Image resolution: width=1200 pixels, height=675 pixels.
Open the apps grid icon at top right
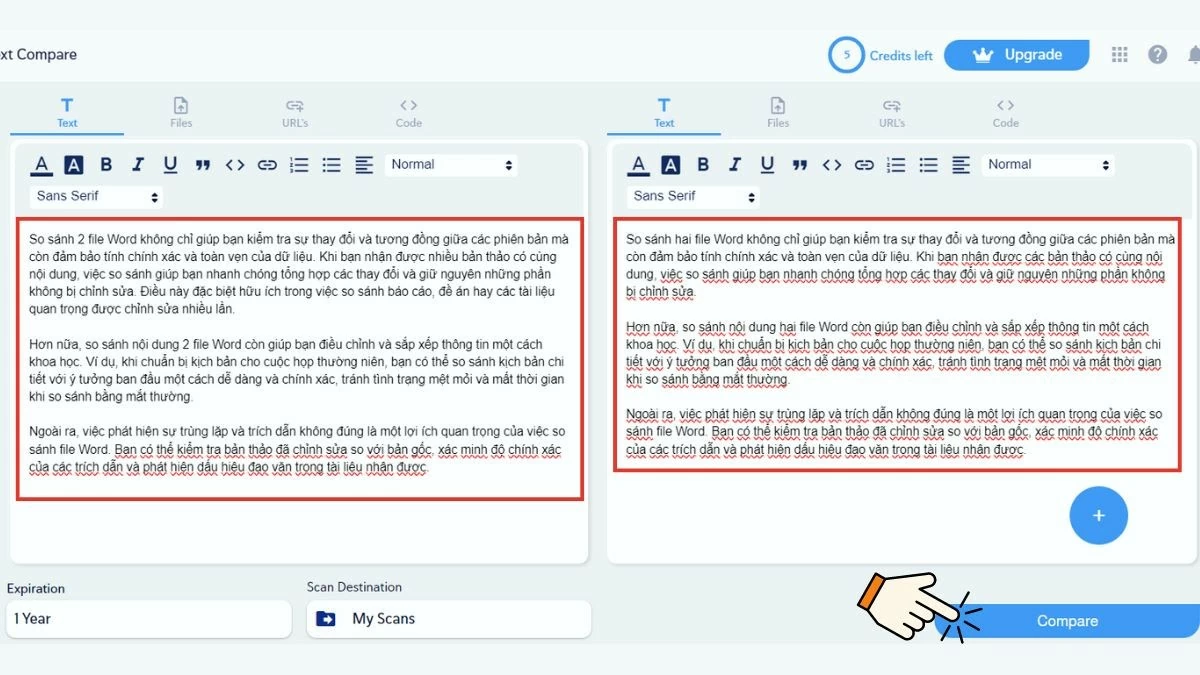(1119, 54)
